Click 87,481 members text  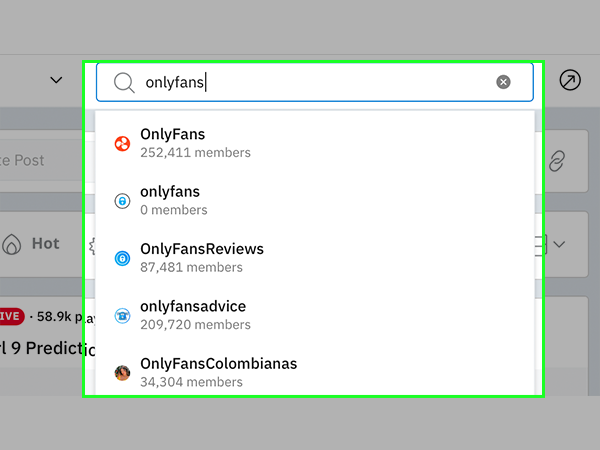(191, 267)
